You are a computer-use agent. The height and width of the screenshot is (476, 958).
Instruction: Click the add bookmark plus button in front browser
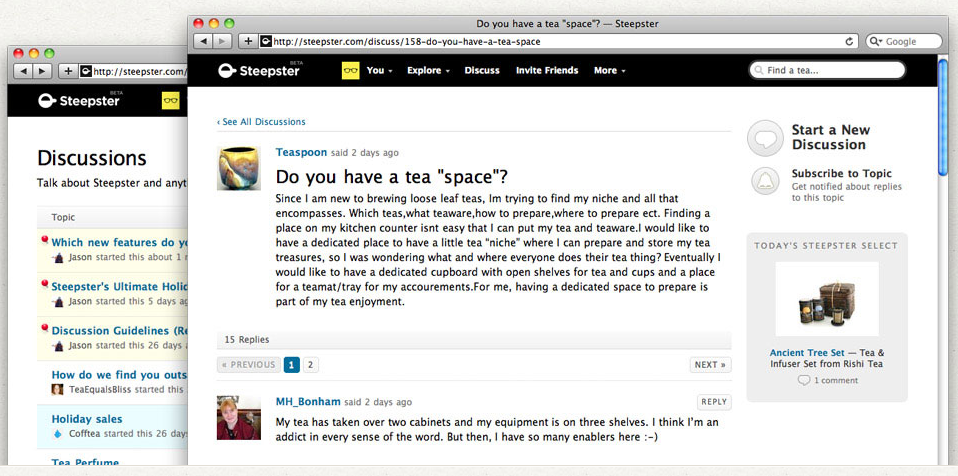[x=247, y=42]
